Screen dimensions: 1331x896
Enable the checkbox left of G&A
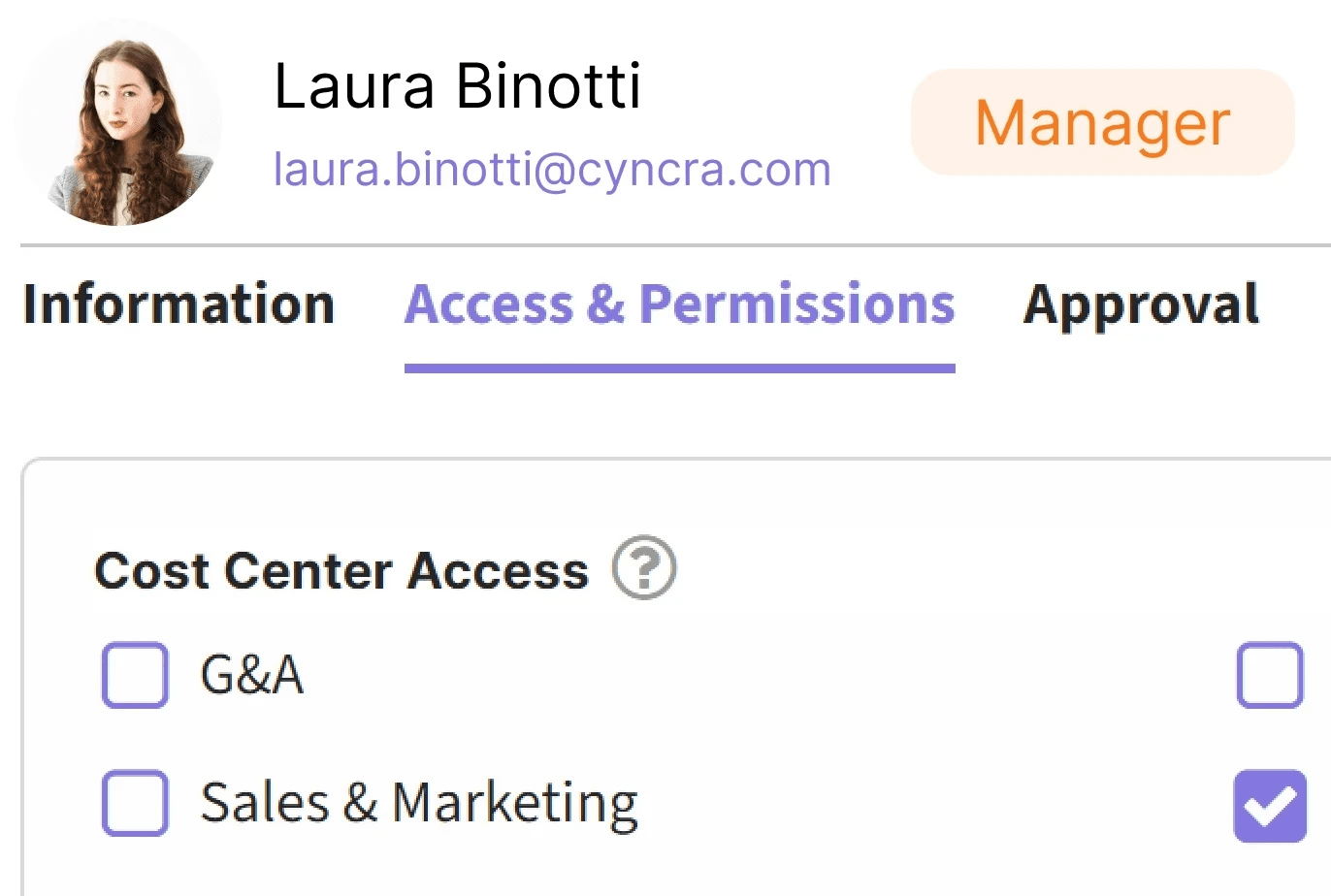[135, 674]
